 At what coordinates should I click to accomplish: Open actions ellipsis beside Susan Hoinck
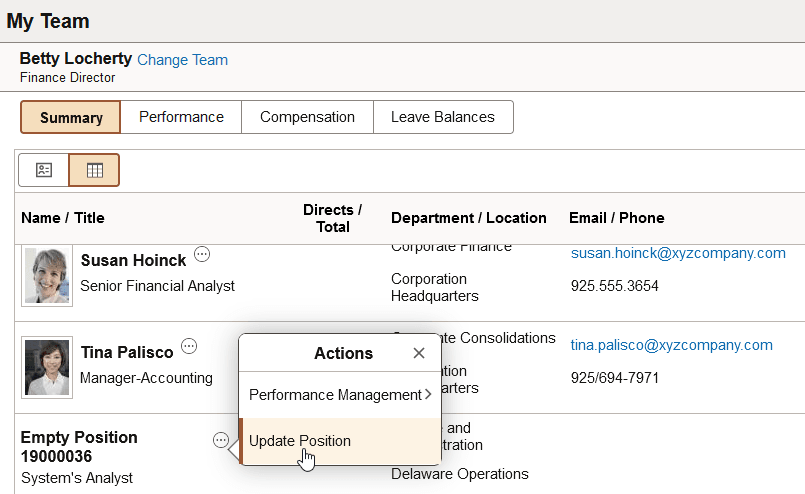(x=202, y=254)
